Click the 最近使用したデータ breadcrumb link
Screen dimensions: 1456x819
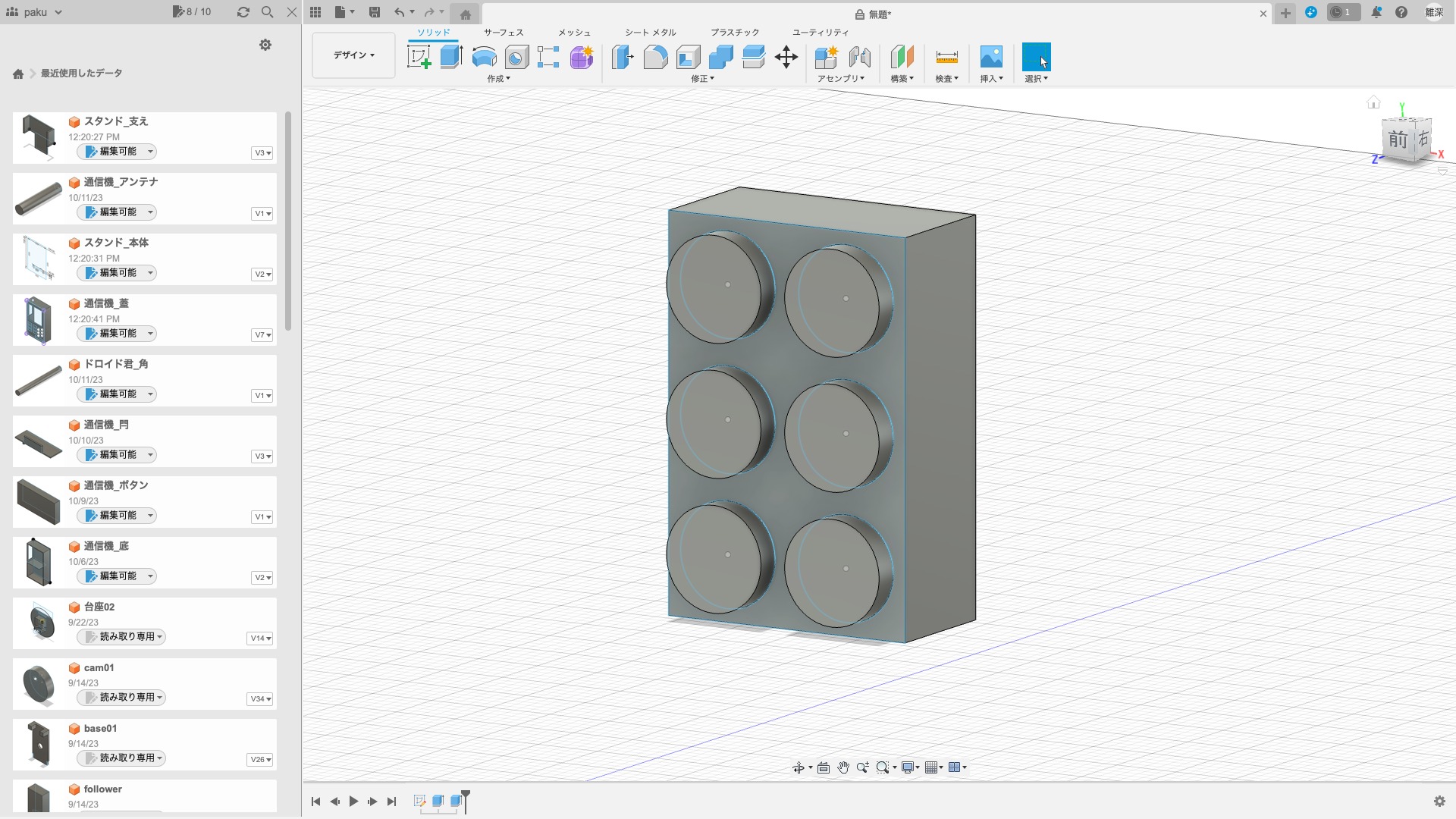coord(81,74)
